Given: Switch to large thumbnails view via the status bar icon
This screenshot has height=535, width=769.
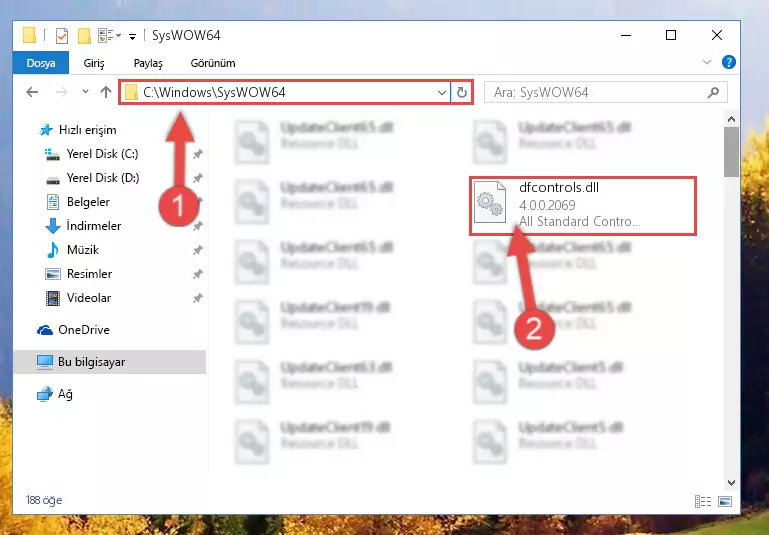Looking at the screenshot, I should coord(724,501).
